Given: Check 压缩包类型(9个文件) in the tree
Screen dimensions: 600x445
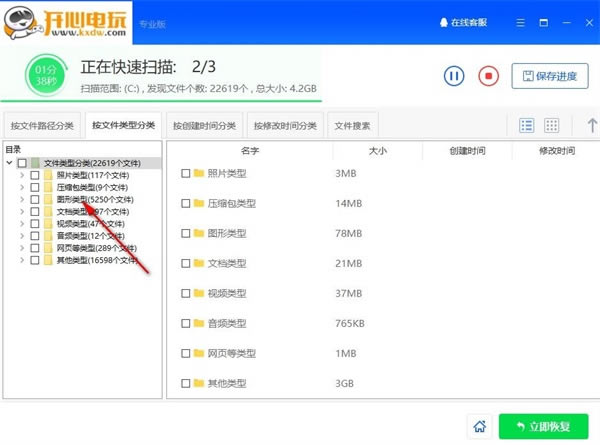Looking at the screenshot, I should tap(35, 187).
